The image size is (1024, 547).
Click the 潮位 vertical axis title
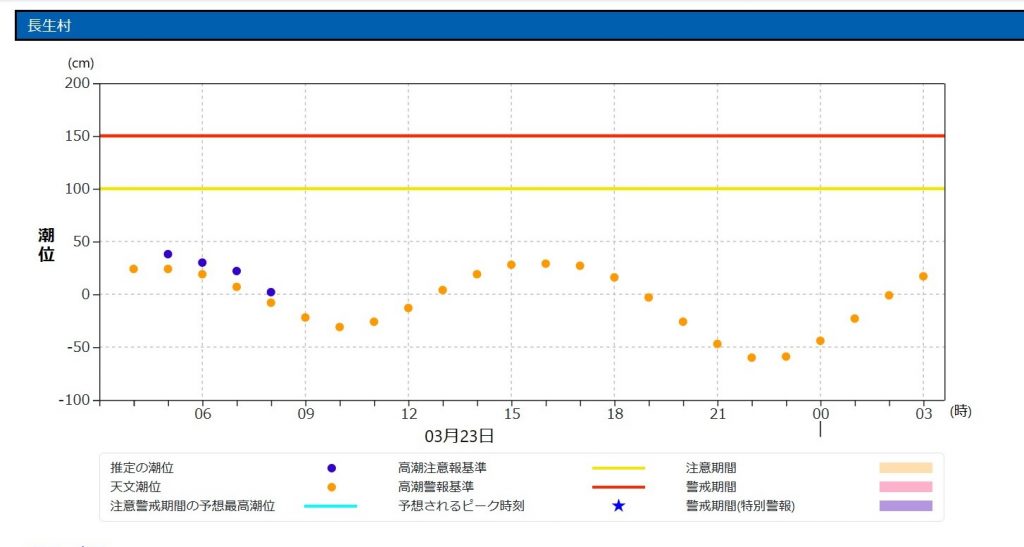coord(46,245)
